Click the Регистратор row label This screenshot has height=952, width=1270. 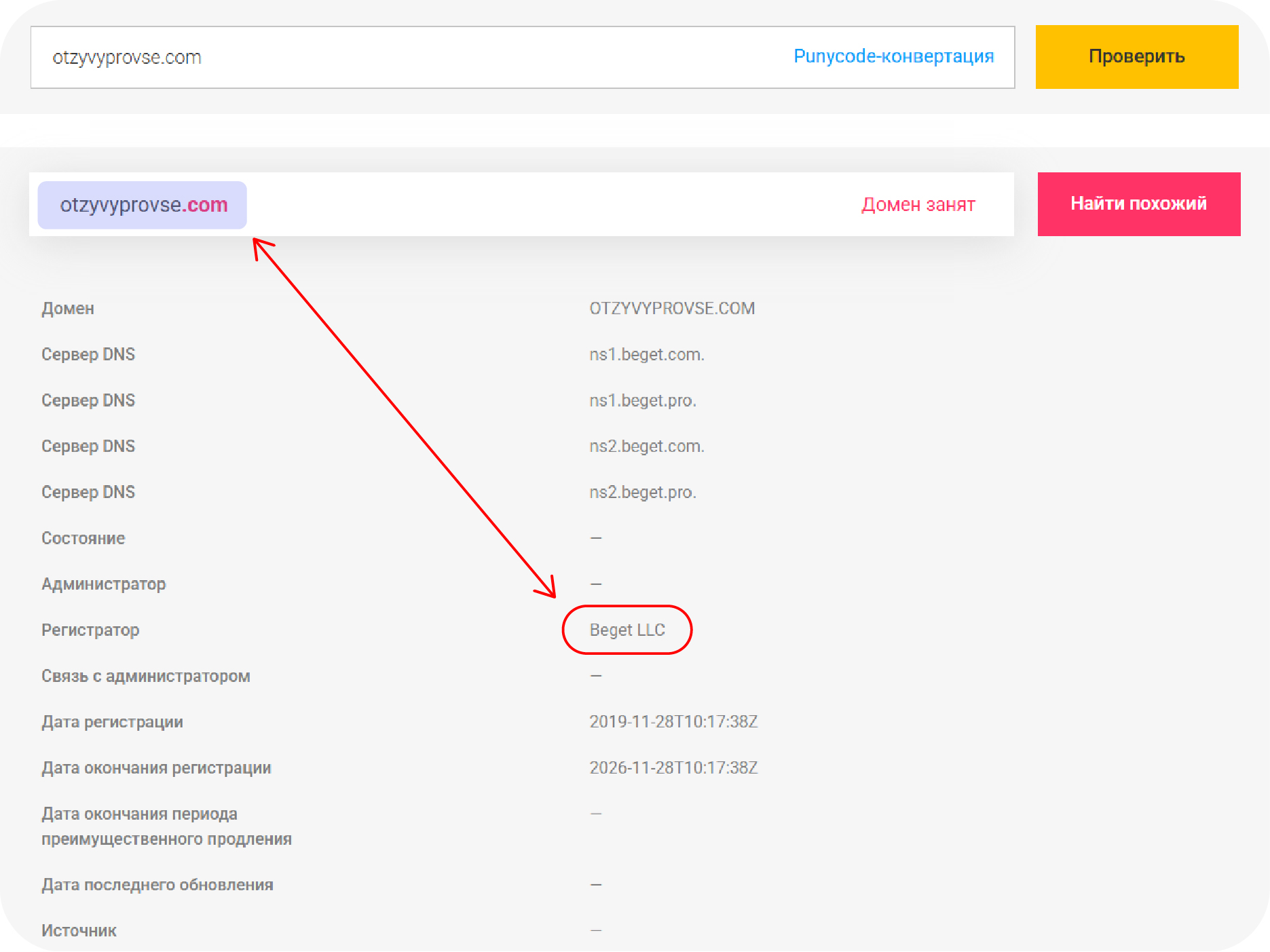pyautogui.click(x=90, y=630)
